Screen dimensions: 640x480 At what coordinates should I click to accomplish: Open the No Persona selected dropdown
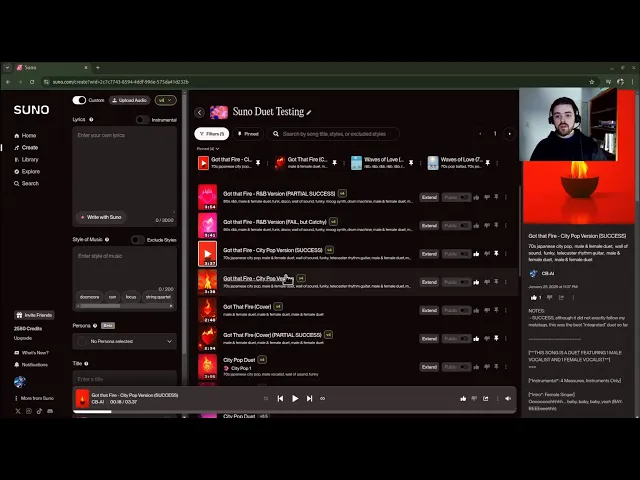[x=124, y=341]
